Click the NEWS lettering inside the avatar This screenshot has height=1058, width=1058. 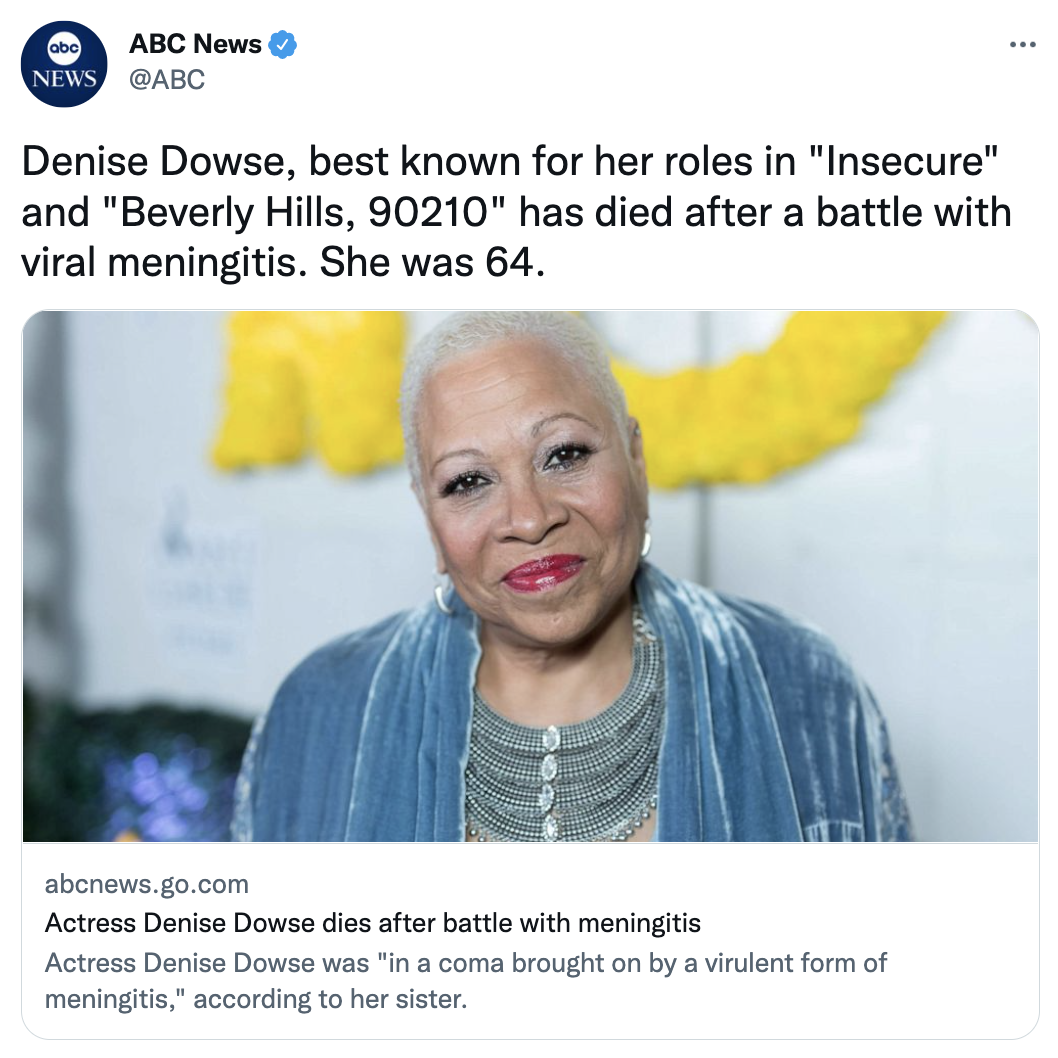point(64,79)
